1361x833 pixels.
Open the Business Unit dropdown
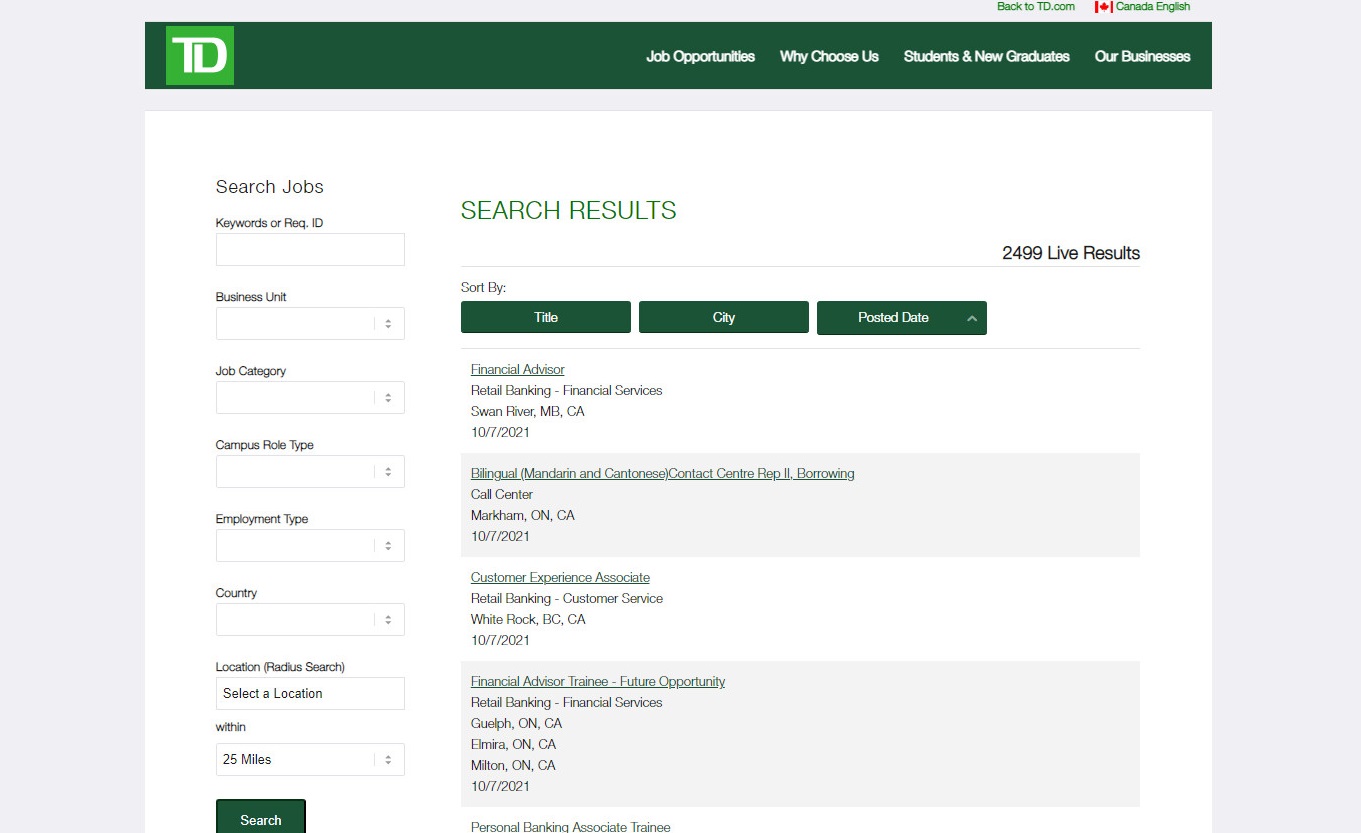(x=310, y=324)
